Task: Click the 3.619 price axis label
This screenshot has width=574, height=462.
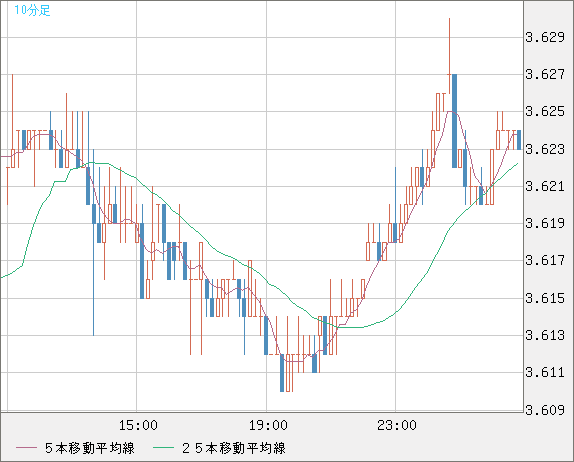Action: tap(545, 223)
